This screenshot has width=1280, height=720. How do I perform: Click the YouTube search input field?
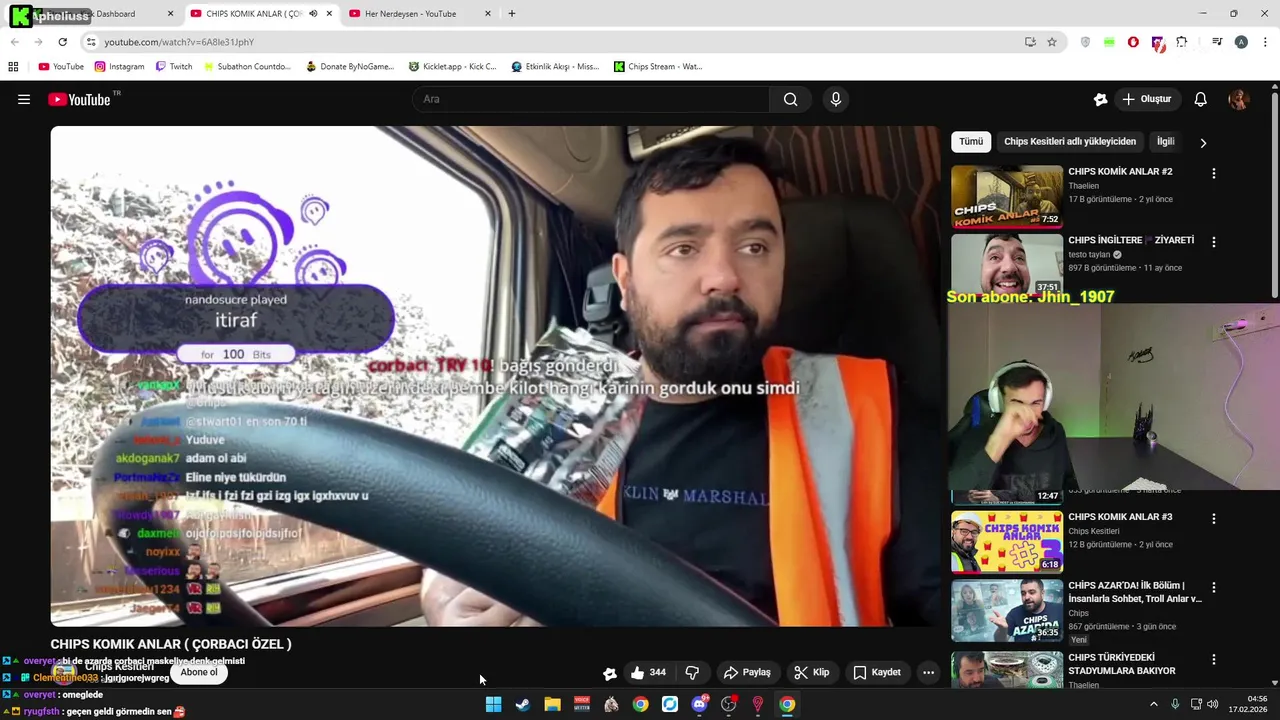590,99
